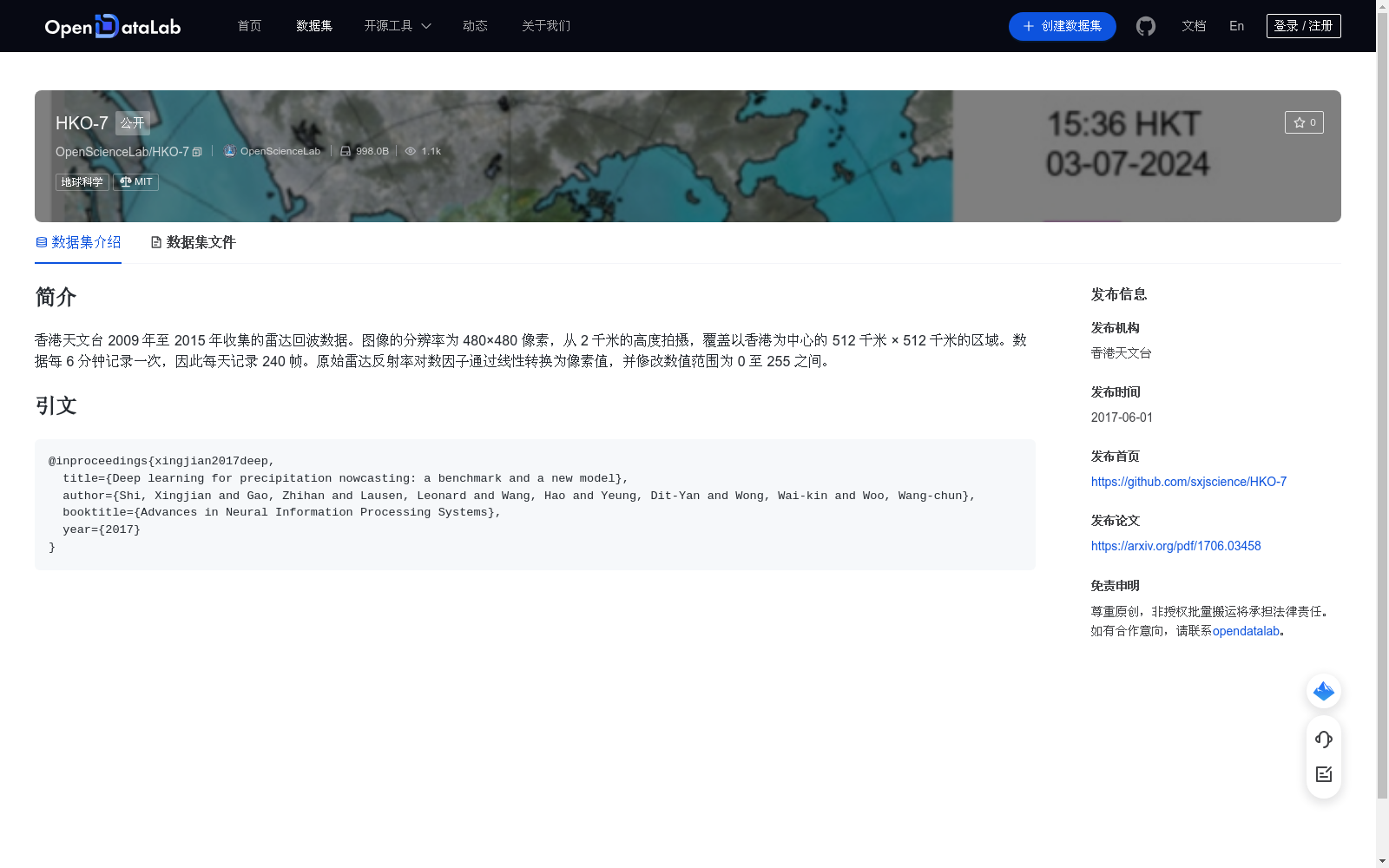The image size is (1389, 868).
Task: Click the 公开 visibility badge
Action: pyautogui.click(x=133, y=123)
